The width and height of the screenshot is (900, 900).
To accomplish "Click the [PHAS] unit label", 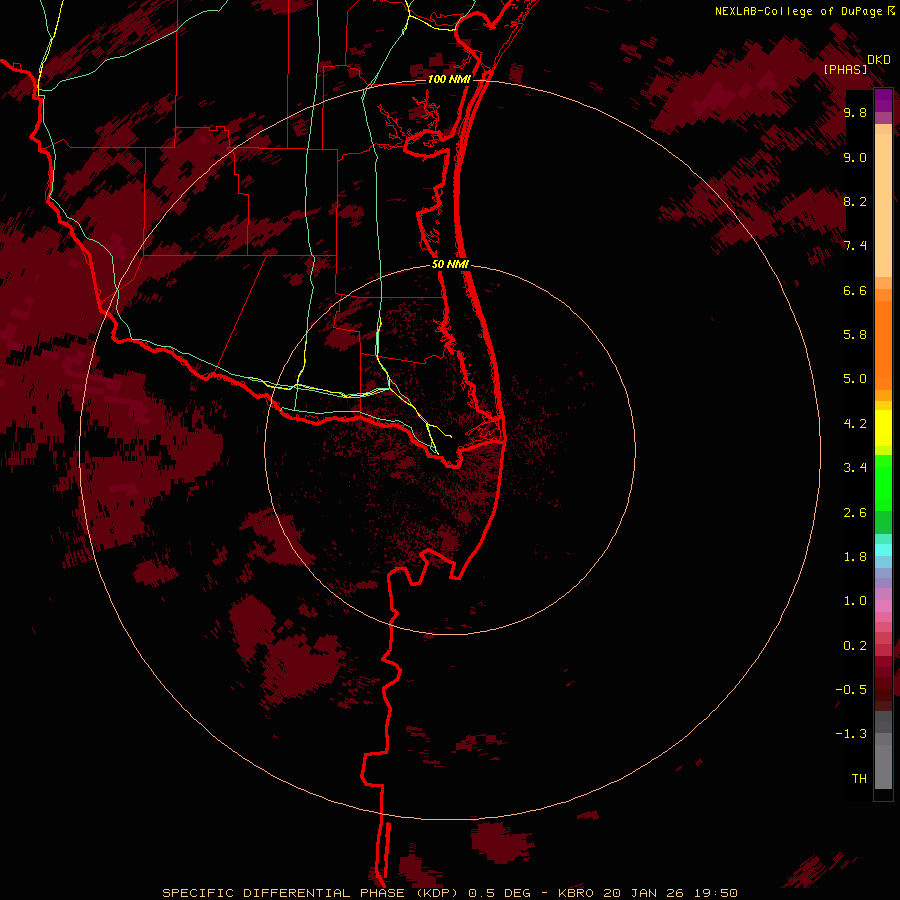I will click(x=845, y=69).
